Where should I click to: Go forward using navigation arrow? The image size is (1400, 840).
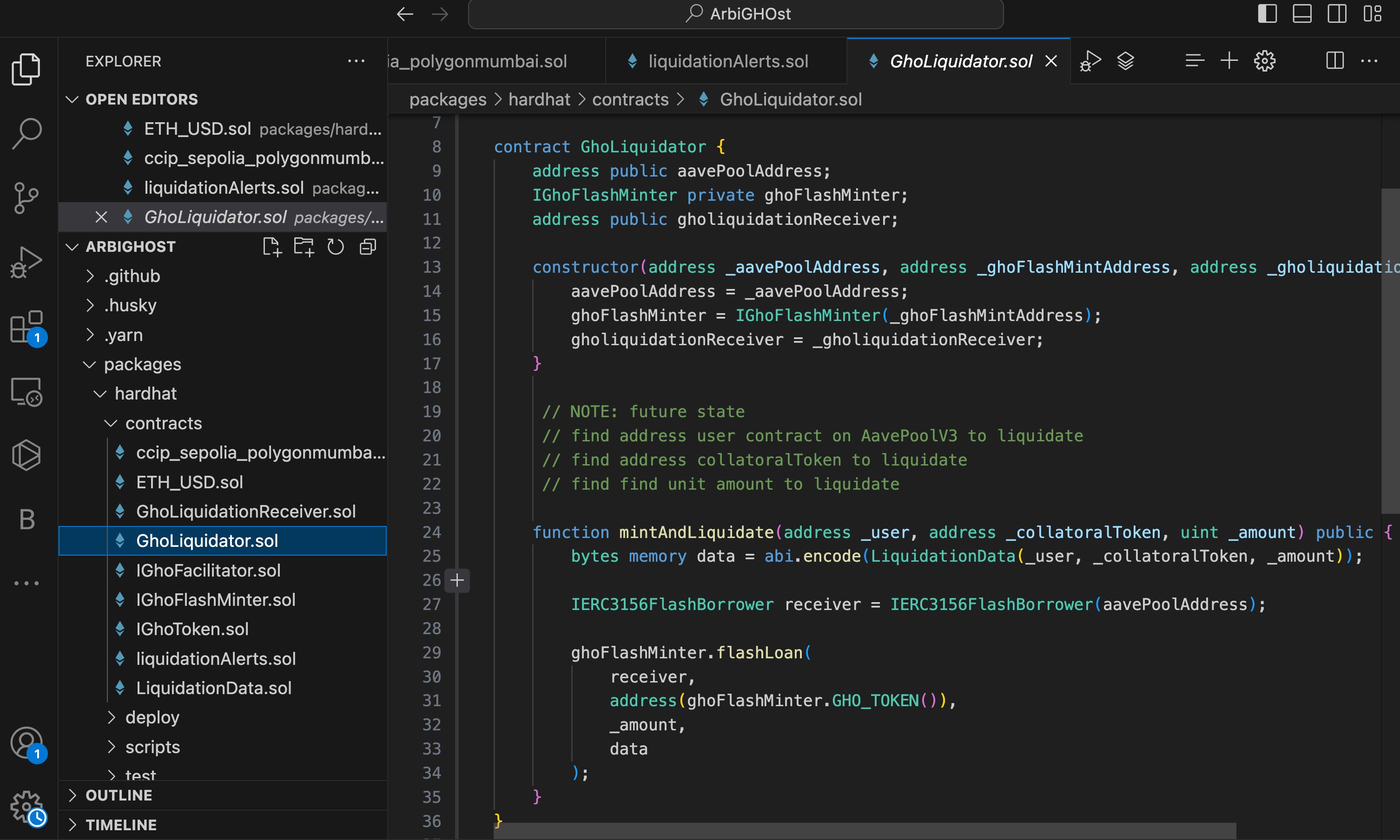coord(440,14)
